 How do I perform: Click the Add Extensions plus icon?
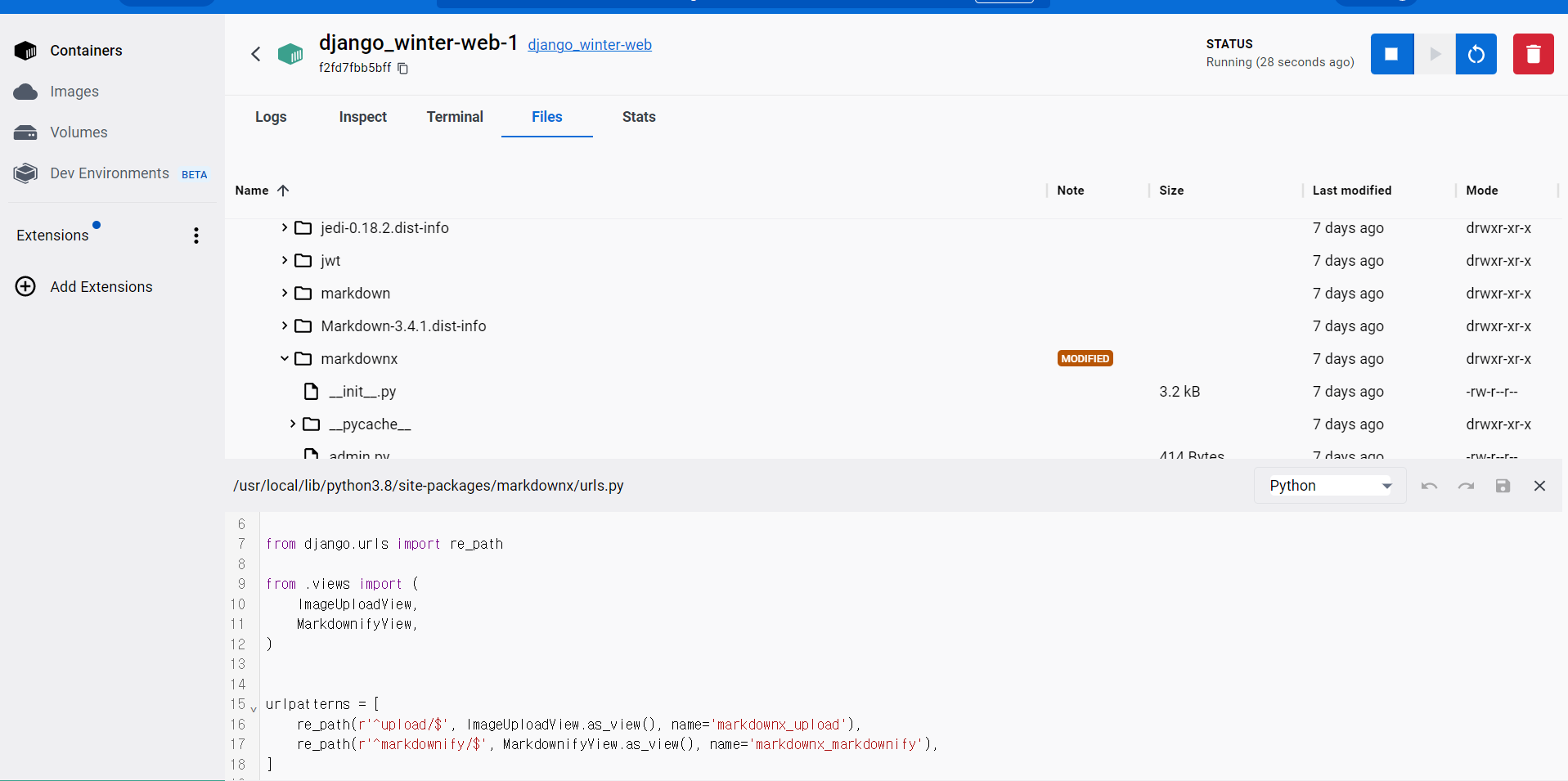coord(25,286)
